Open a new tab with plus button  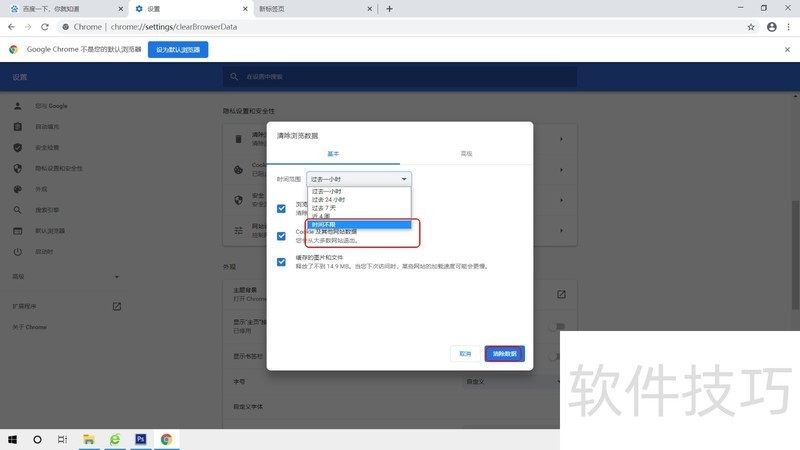point(389,9)
